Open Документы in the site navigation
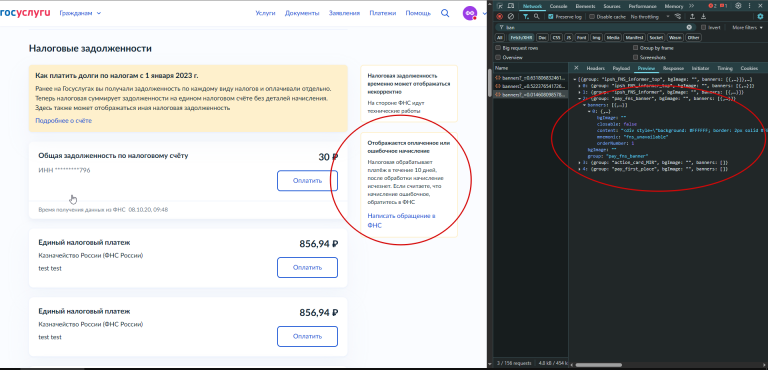 click(302, 13)
